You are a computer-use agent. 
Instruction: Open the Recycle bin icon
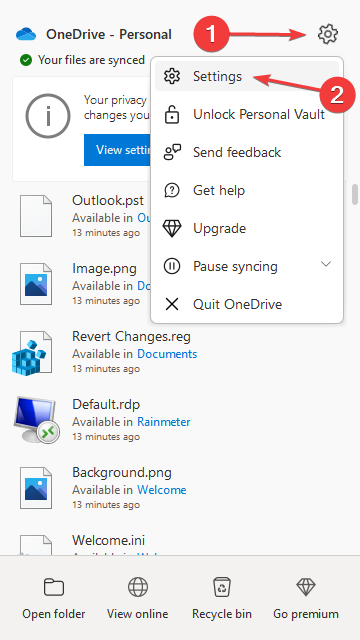pyautogui.click(x=222, y=587)
